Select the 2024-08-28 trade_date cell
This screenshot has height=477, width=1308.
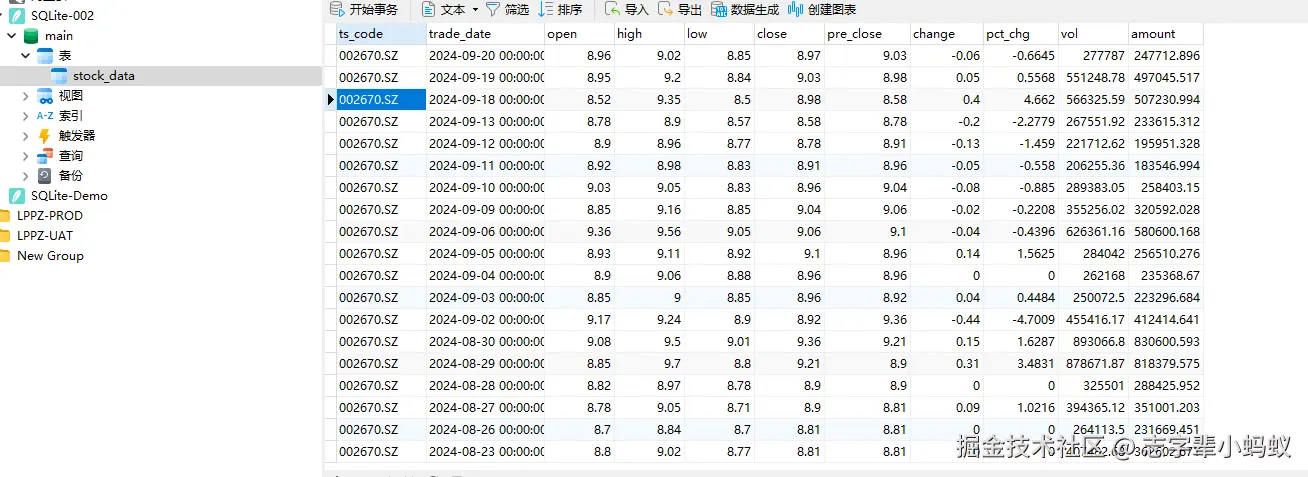click(x=486, y=386)
